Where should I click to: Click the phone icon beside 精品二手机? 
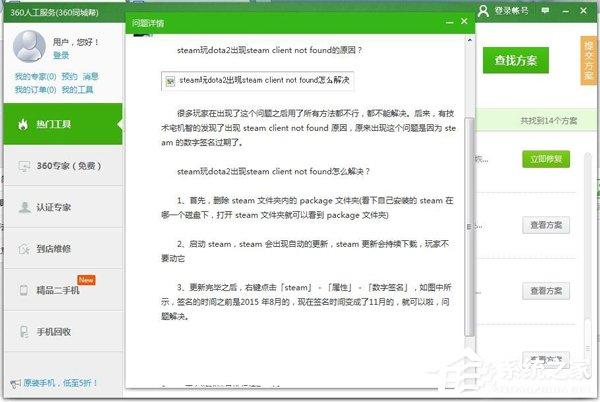coord(24,290)
